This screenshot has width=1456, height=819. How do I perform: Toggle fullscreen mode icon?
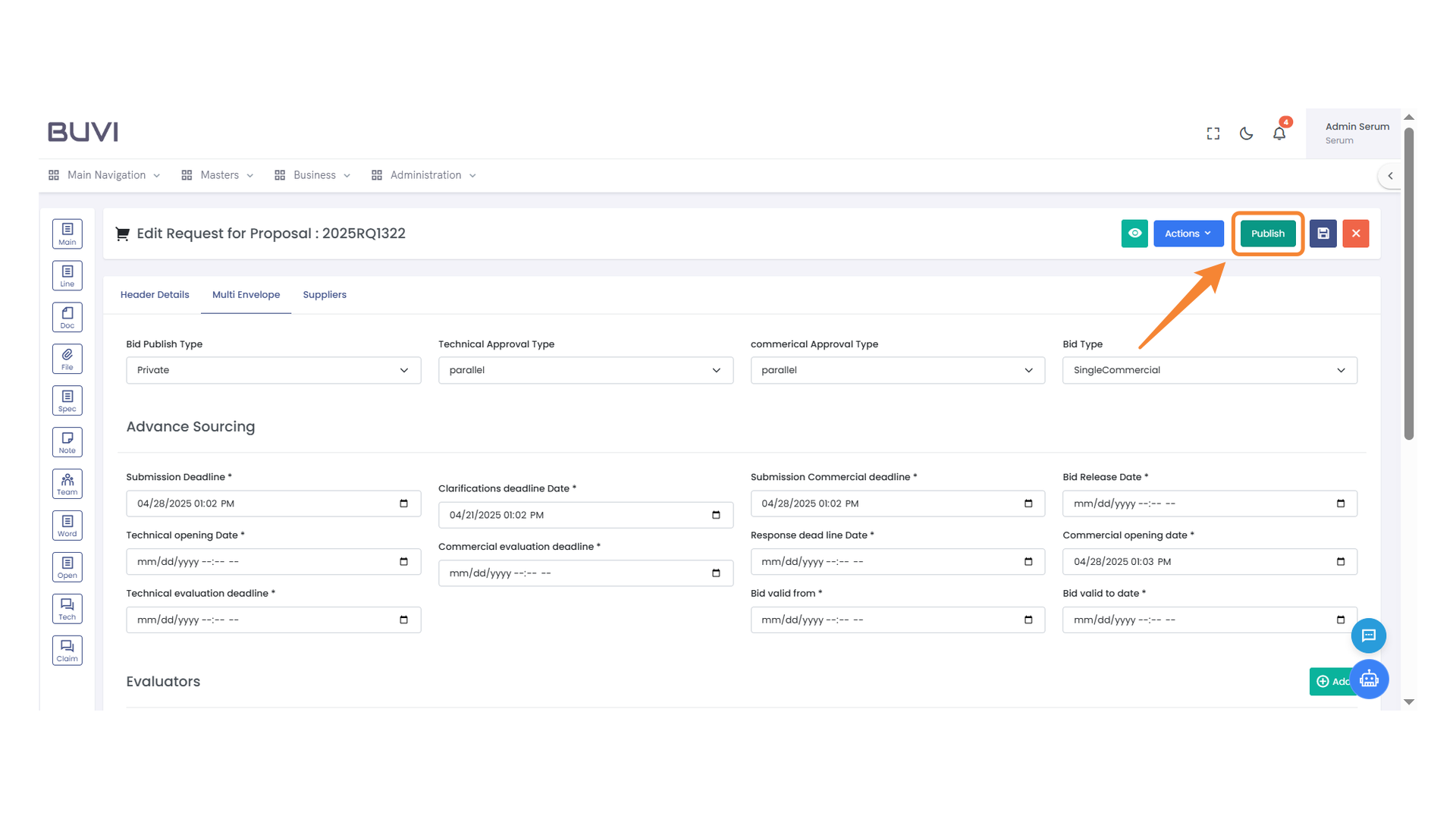(x=1213, y=133)
